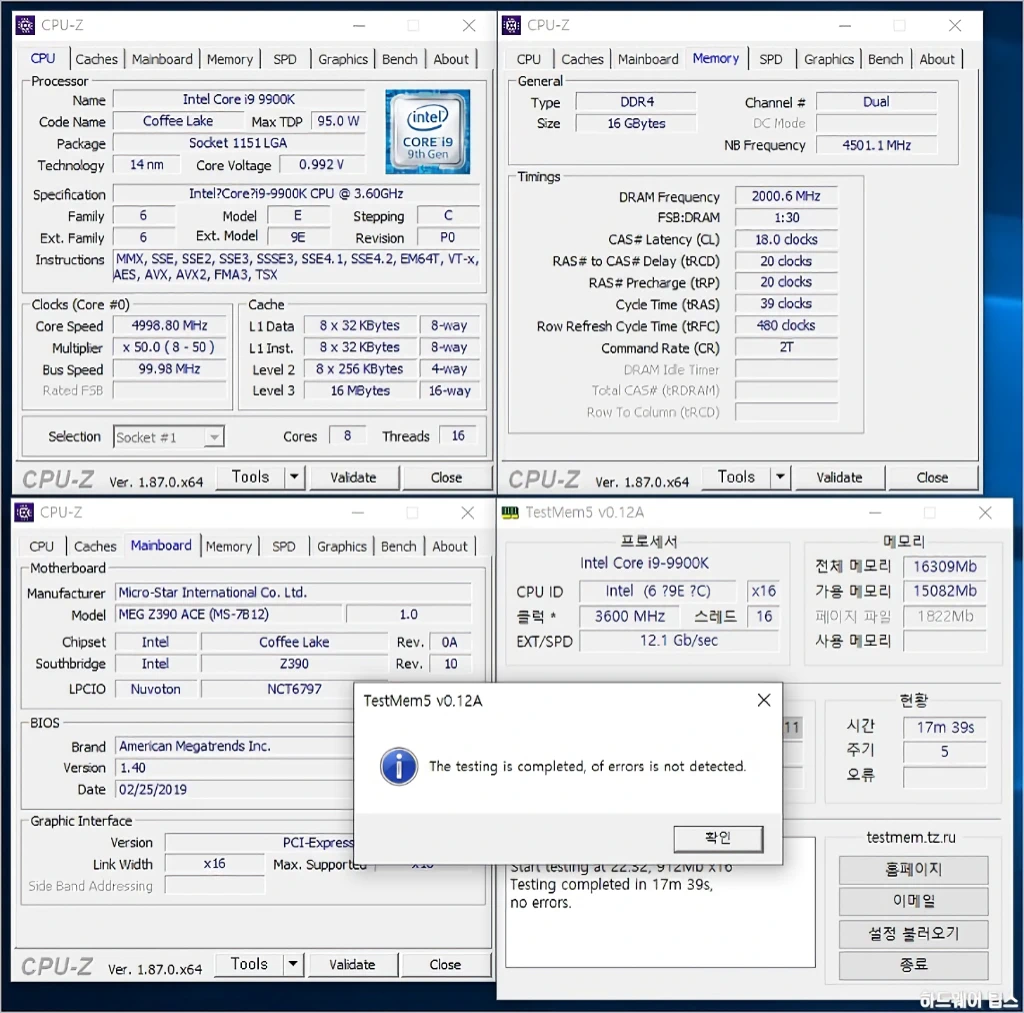The width and height of the screenshot is (1024, 1013).
Task: Click the Multiplier x 50.0 value field
Action: coord(170,347)
